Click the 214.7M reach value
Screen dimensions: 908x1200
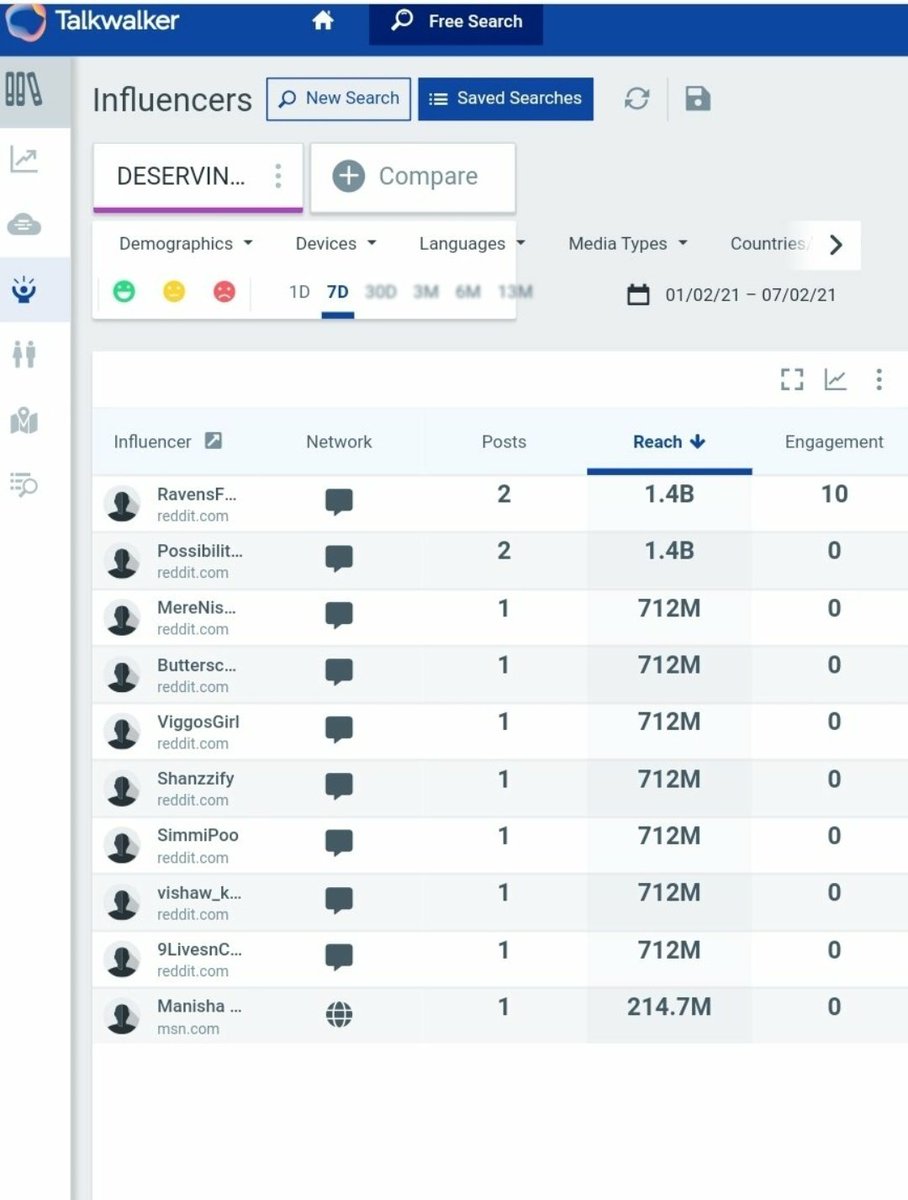[x=669, y=1007]
